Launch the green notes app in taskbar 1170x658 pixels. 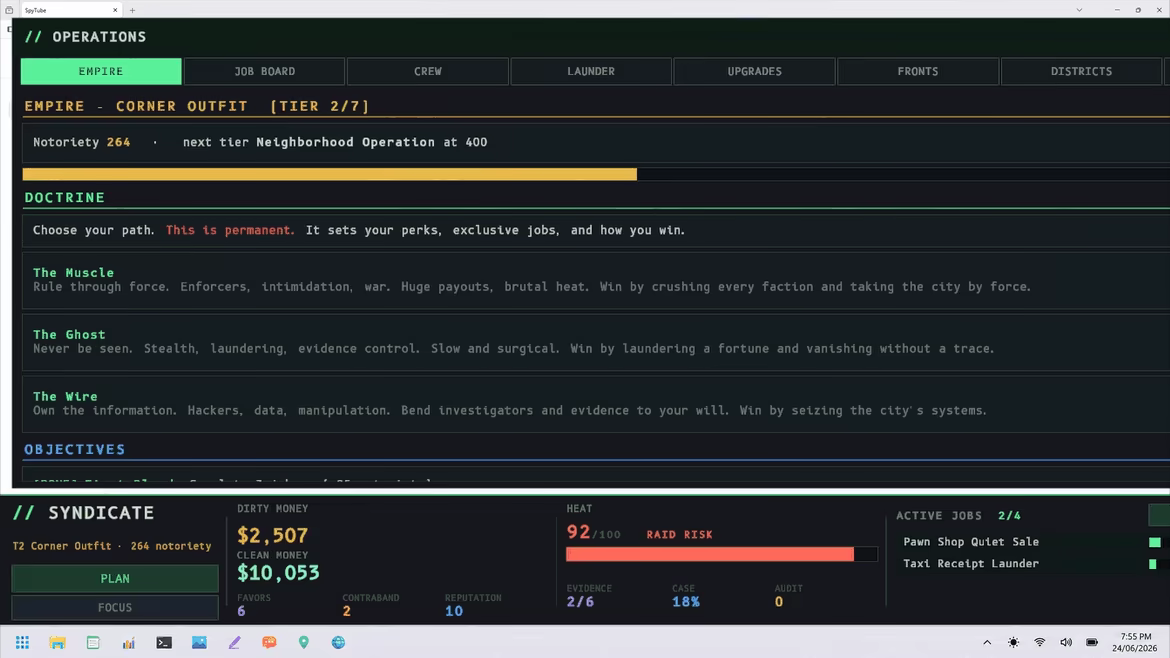(x=93, y=642)
